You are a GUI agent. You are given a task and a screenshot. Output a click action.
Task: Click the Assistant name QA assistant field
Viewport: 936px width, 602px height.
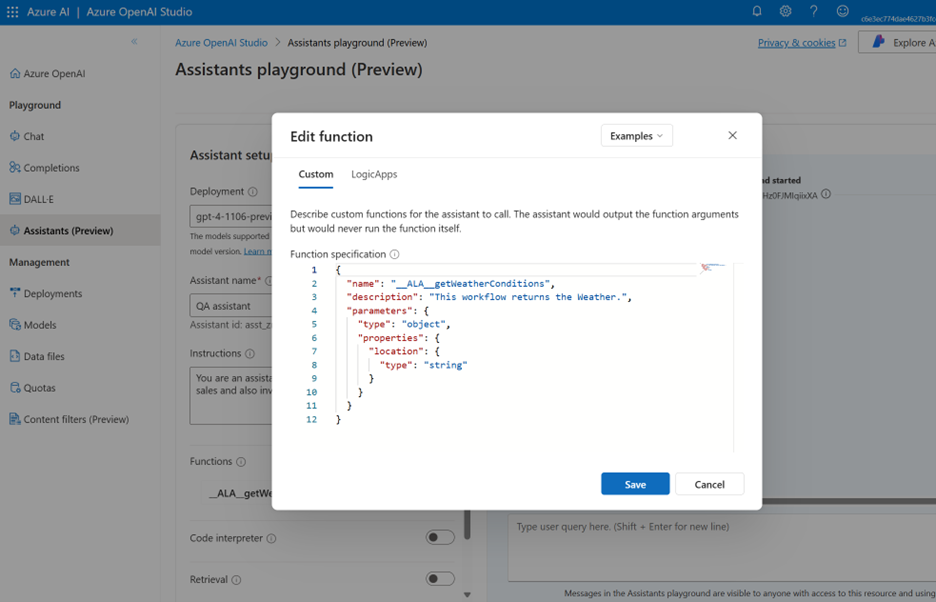231,306
